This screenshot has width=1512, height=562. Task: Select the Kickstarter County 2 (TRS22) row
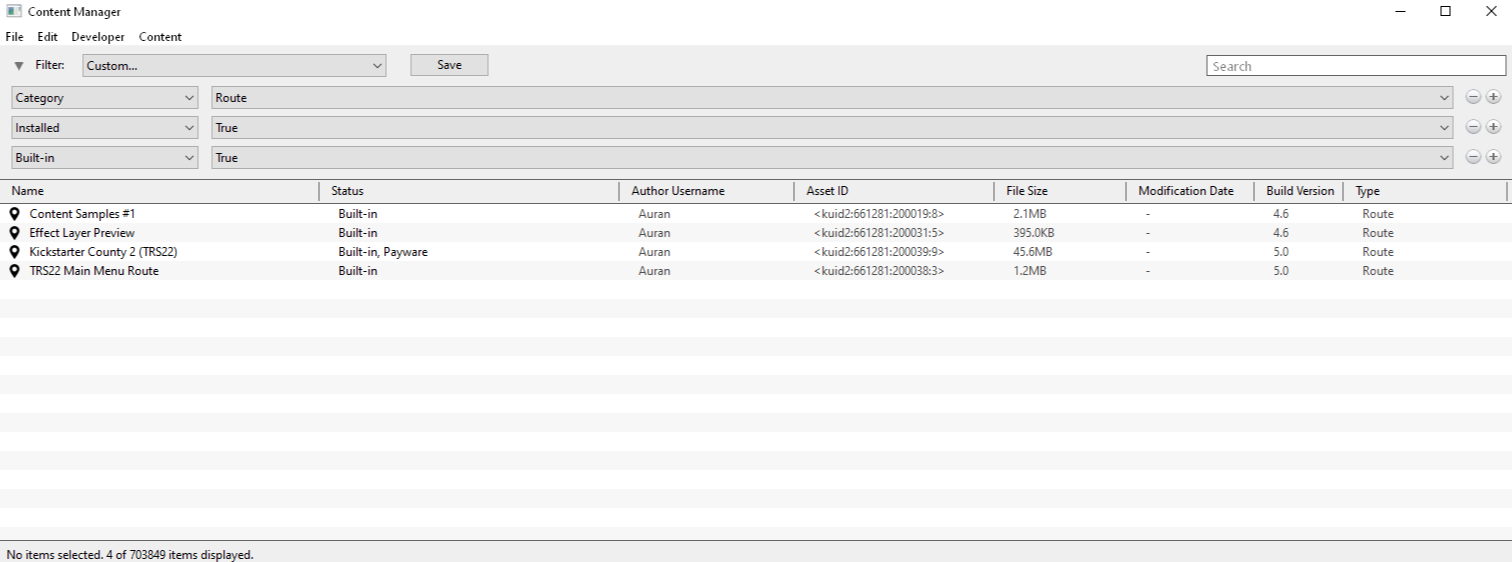(756, 252)
